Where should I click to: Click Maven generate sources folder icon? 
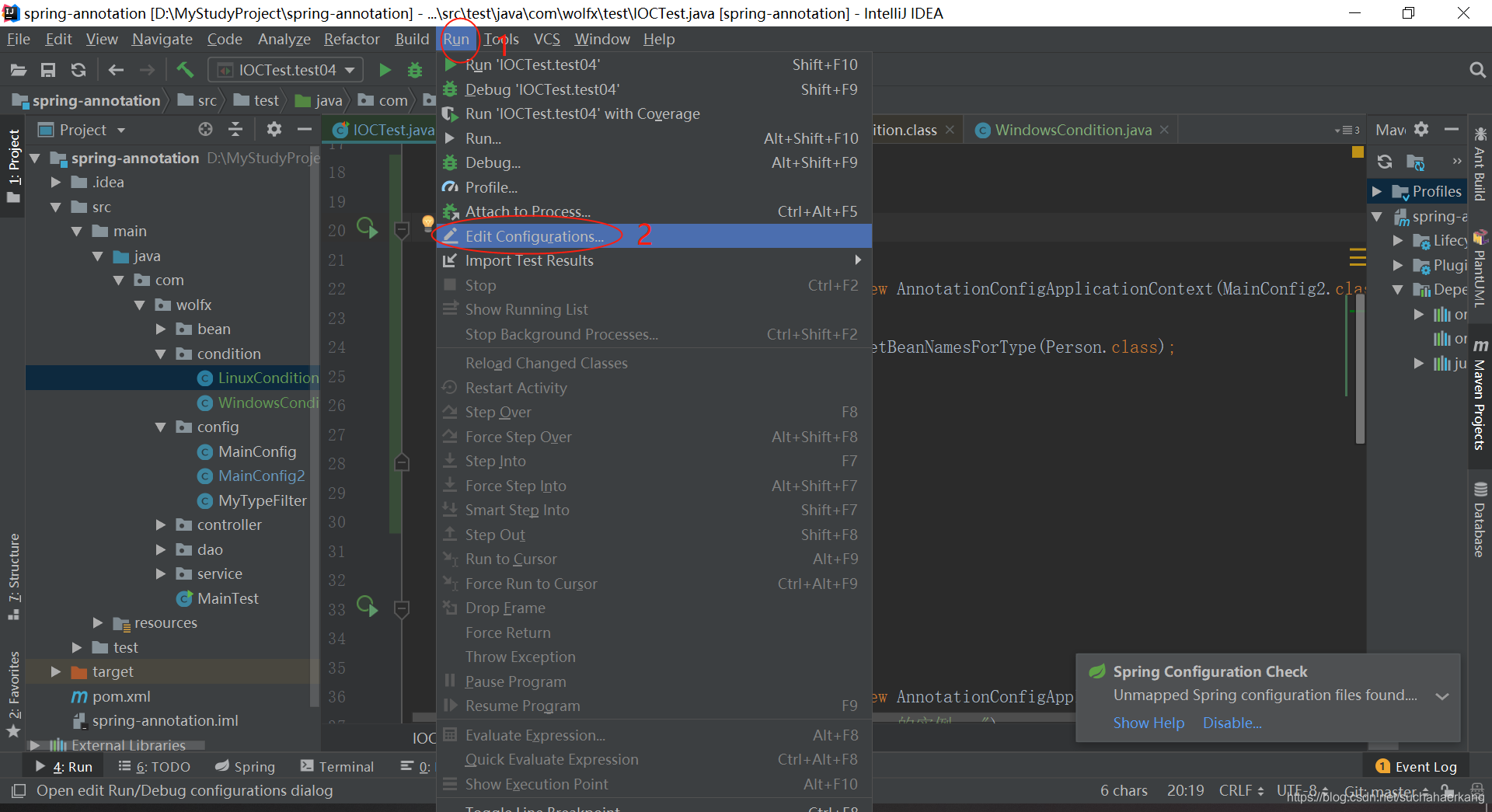1416,162
